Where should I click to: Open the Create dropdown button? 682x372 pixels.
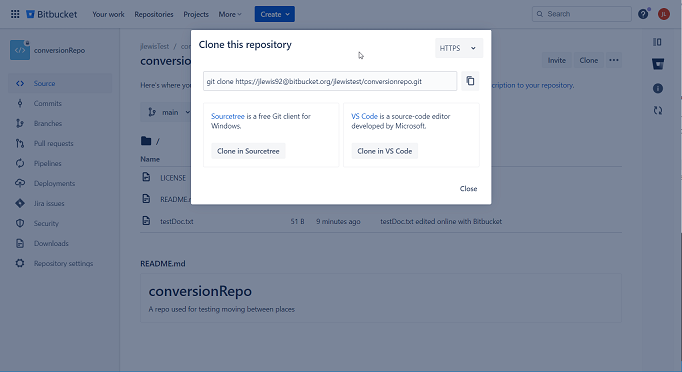tap(274, 14)
